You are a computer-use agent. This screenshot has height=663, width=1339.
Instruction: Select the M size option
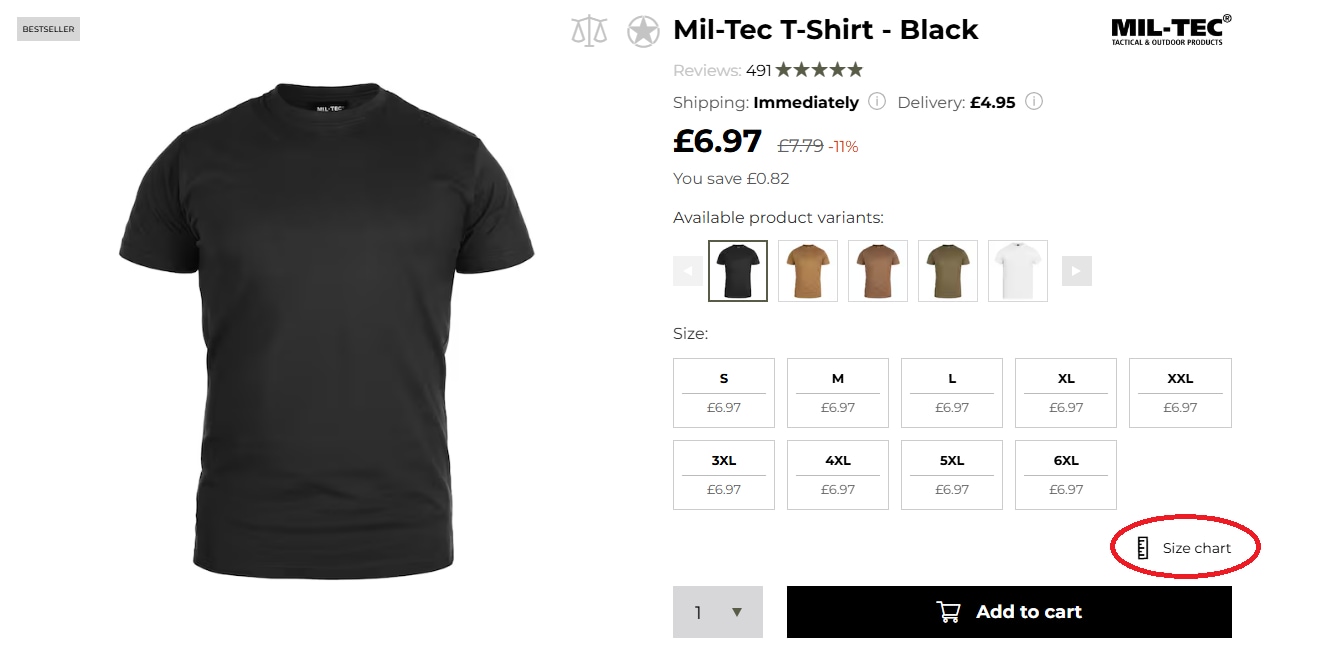[837, 392]
